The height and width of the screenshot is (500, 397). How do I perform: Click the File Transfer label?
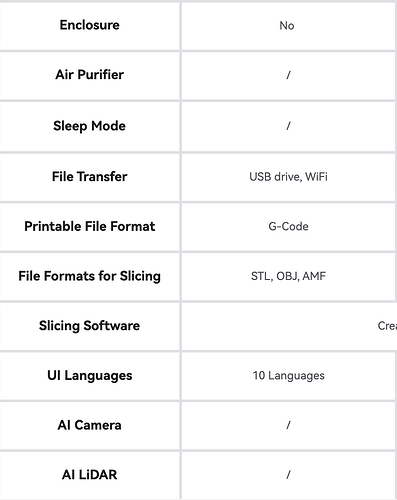click(x=89, y=177)
